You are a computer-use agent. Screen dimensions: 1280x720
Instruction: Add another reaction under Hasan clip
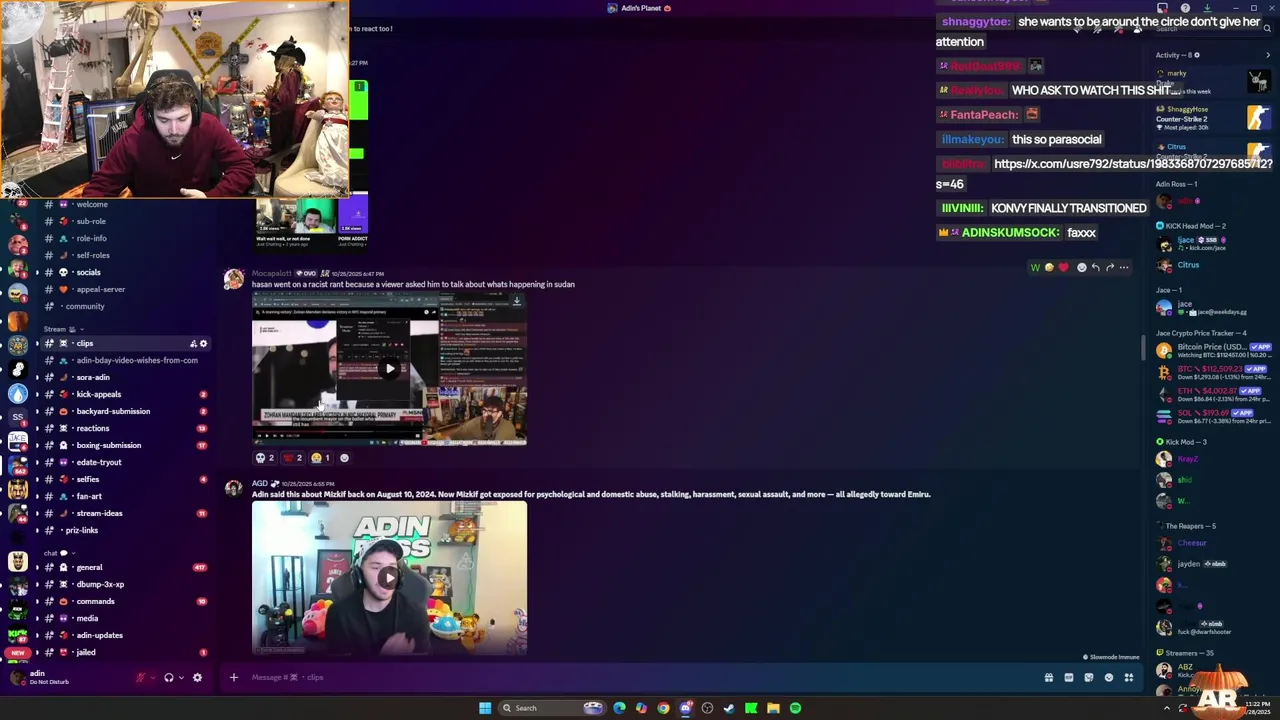click(x=345, y=458)
